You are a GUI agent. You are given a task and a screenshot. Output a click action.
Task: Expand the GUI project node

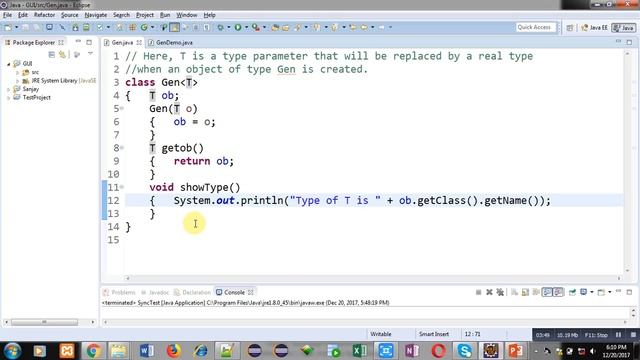[9, 64]
